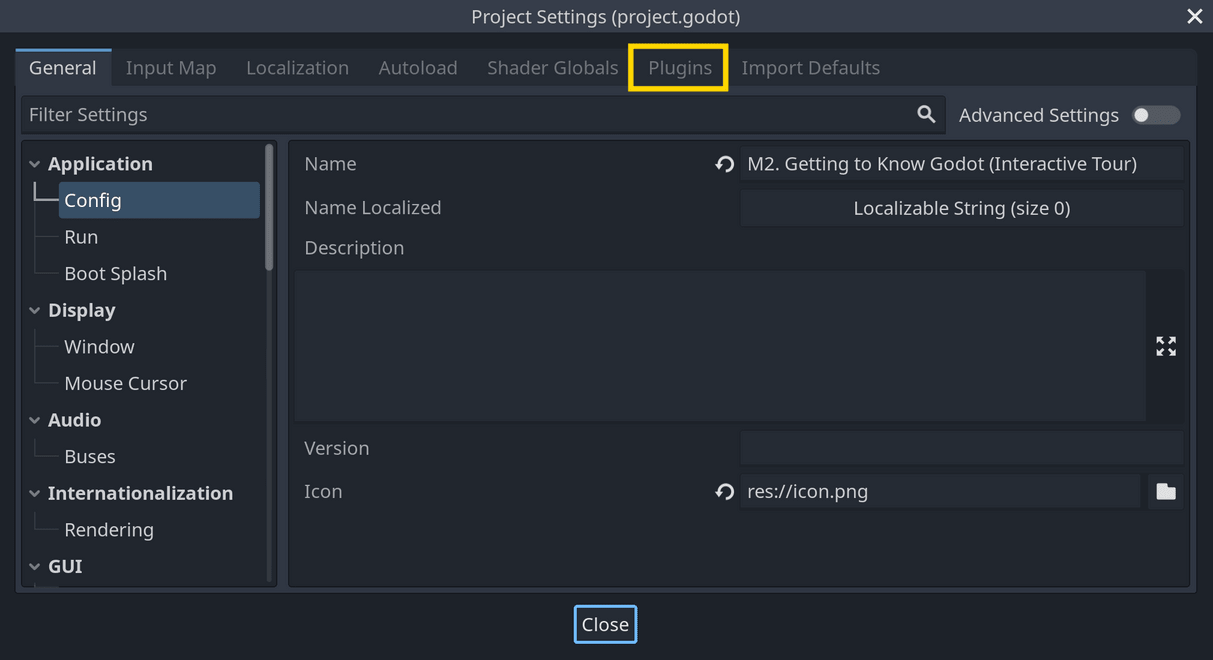Select Run under Application
This screenshot has width=1213, height=660.
click(81, 237)
